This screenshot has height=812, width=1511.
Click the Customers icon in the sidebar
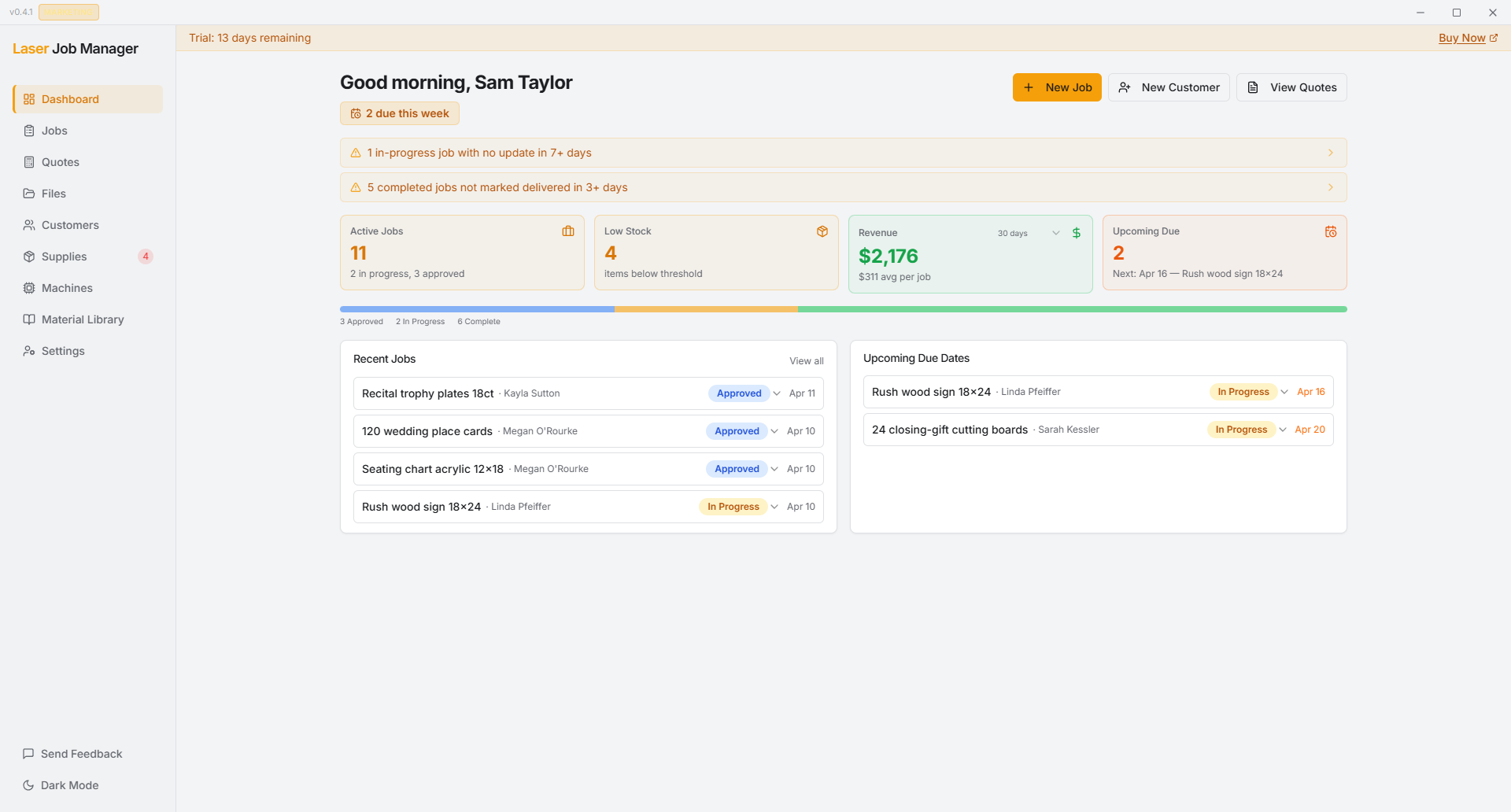tap(29, 225)
